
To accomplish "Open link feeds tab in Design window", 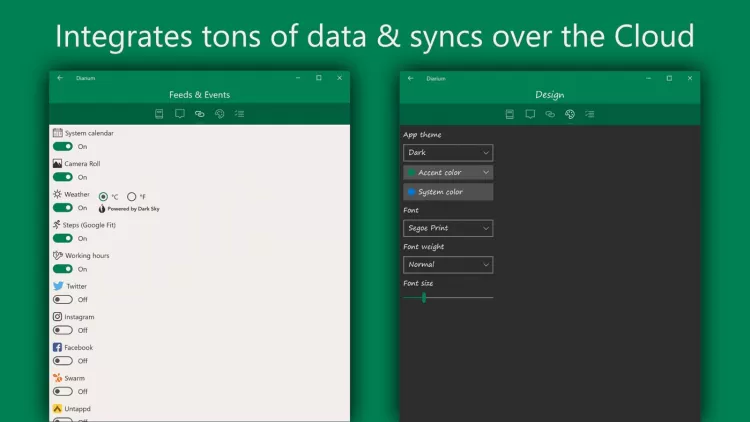I will (x=550, y=114).
